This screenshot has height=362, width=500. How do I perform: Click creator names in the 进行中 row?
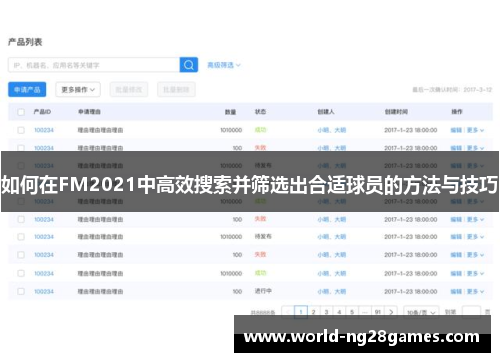332,291
